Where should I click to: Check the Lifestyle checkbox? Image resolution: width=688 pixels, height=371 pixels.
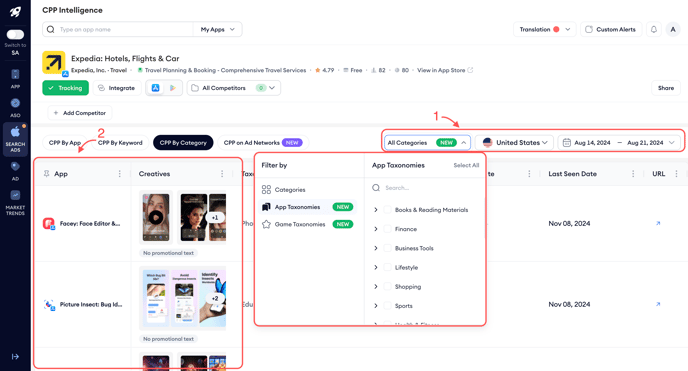pyautogui.click(x=387, y=268)
